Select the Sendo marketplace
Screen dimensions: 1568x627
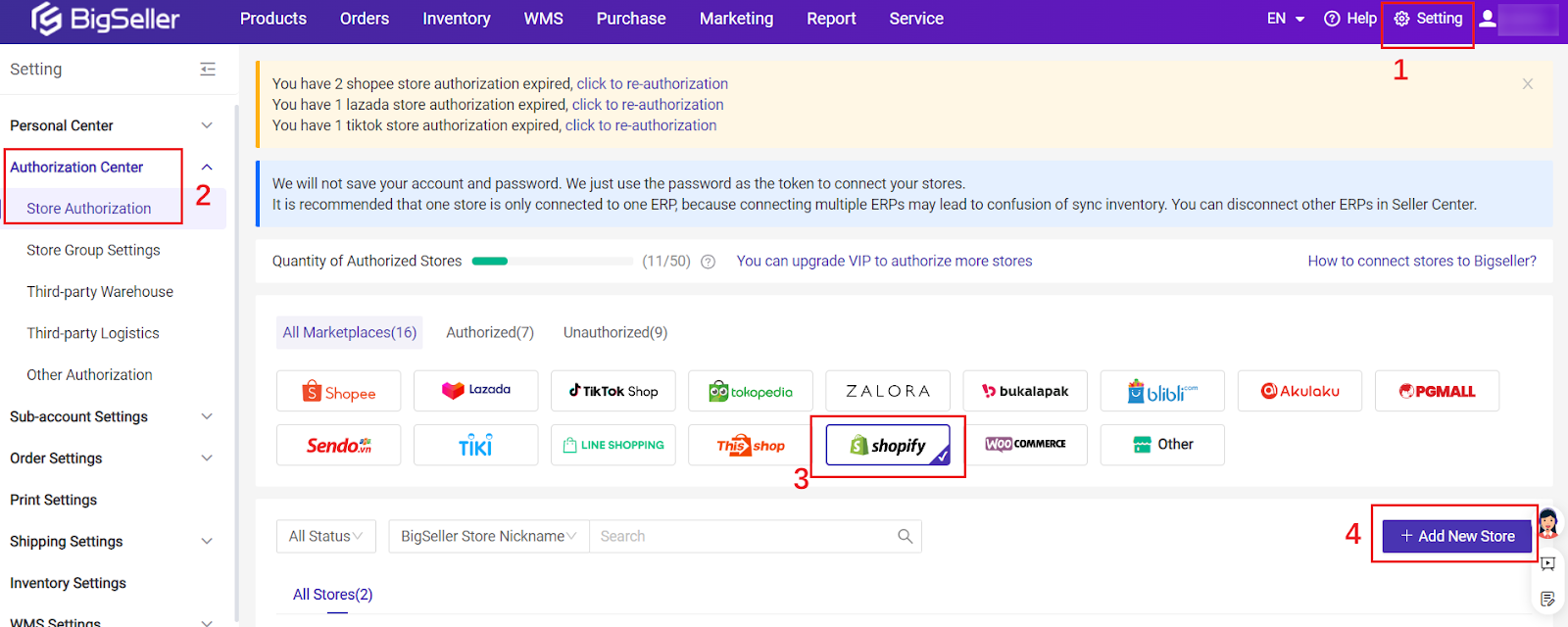tap(338, 445)
